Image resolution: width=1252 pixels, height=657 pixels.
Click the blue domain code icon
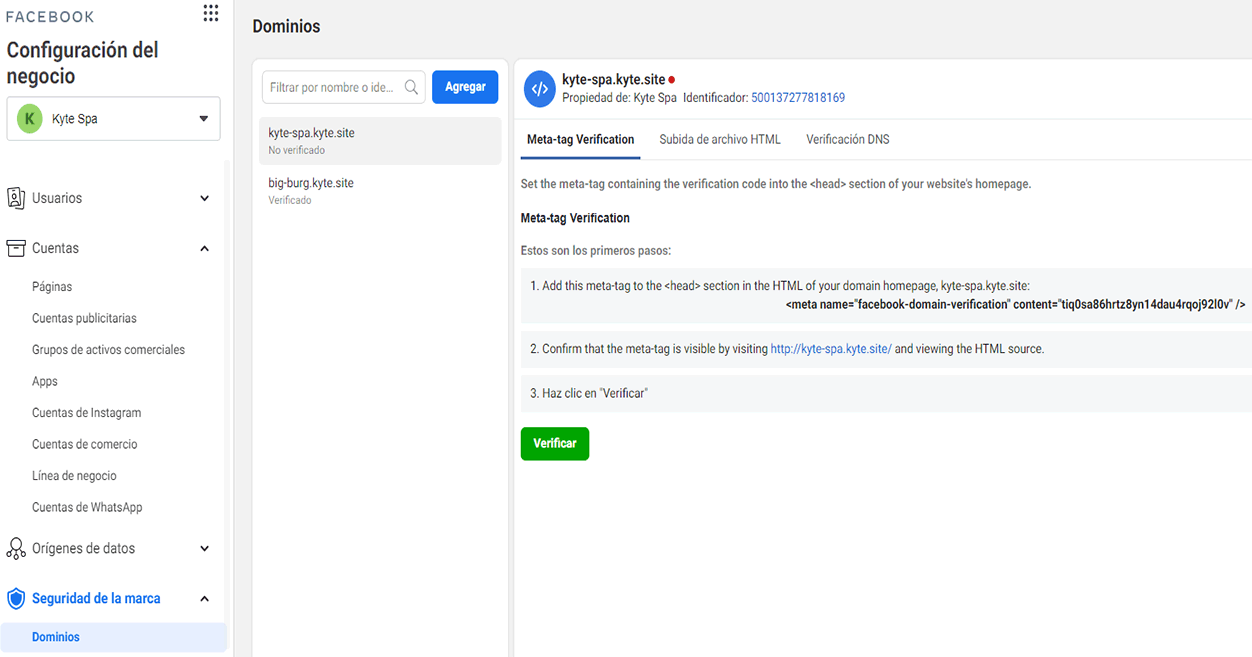pos(539,88)
